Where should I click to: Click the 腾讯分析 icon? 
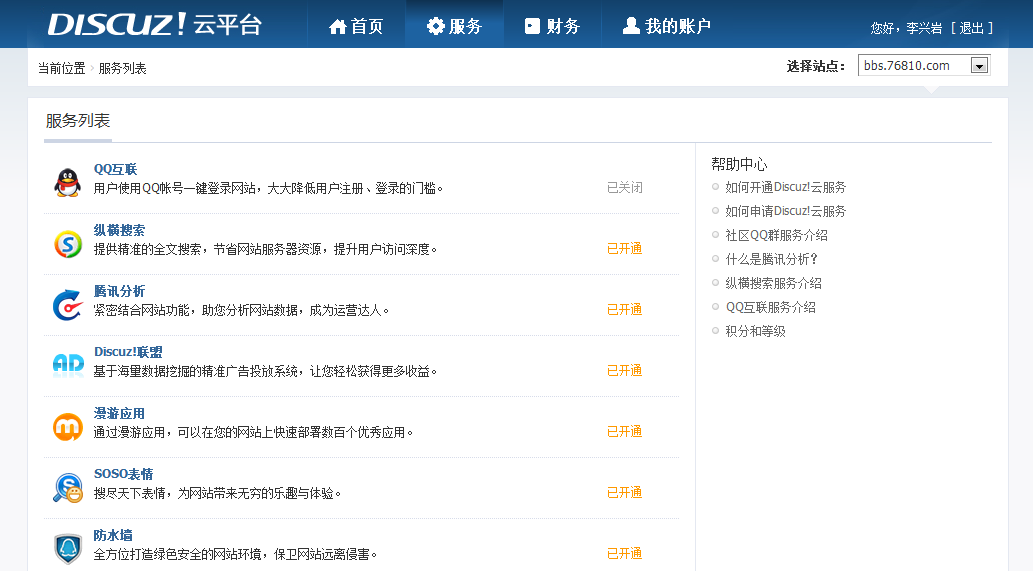68,305
